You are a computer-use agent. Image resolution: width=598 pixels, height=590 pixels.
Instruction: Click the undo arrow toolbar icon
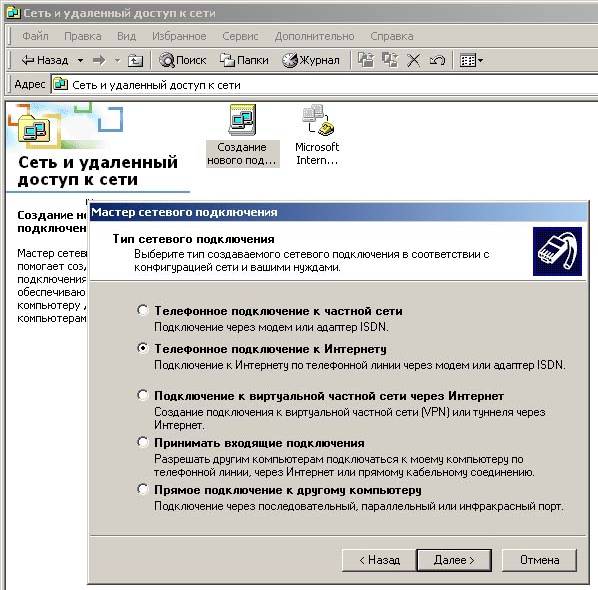click(437, 60)
